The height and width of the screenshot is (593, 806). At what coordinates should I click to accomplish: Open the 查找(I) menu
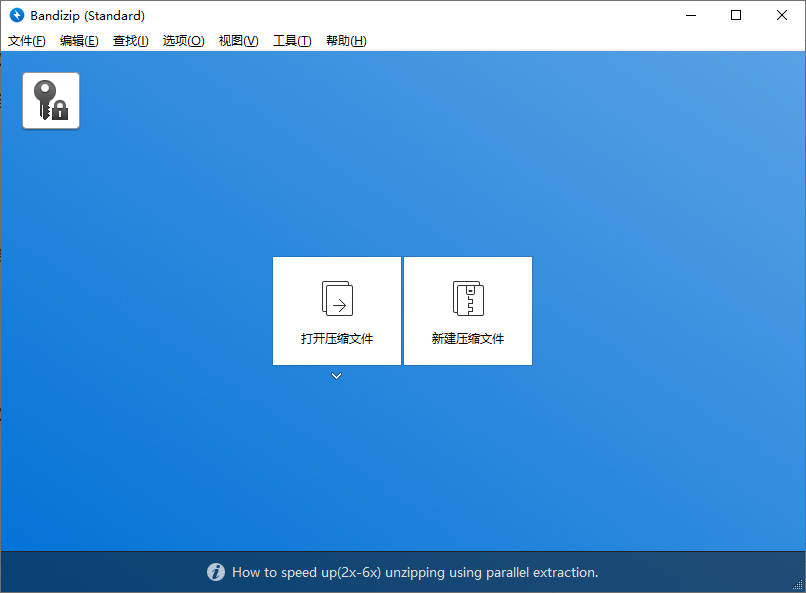click(x=130, y=41)
